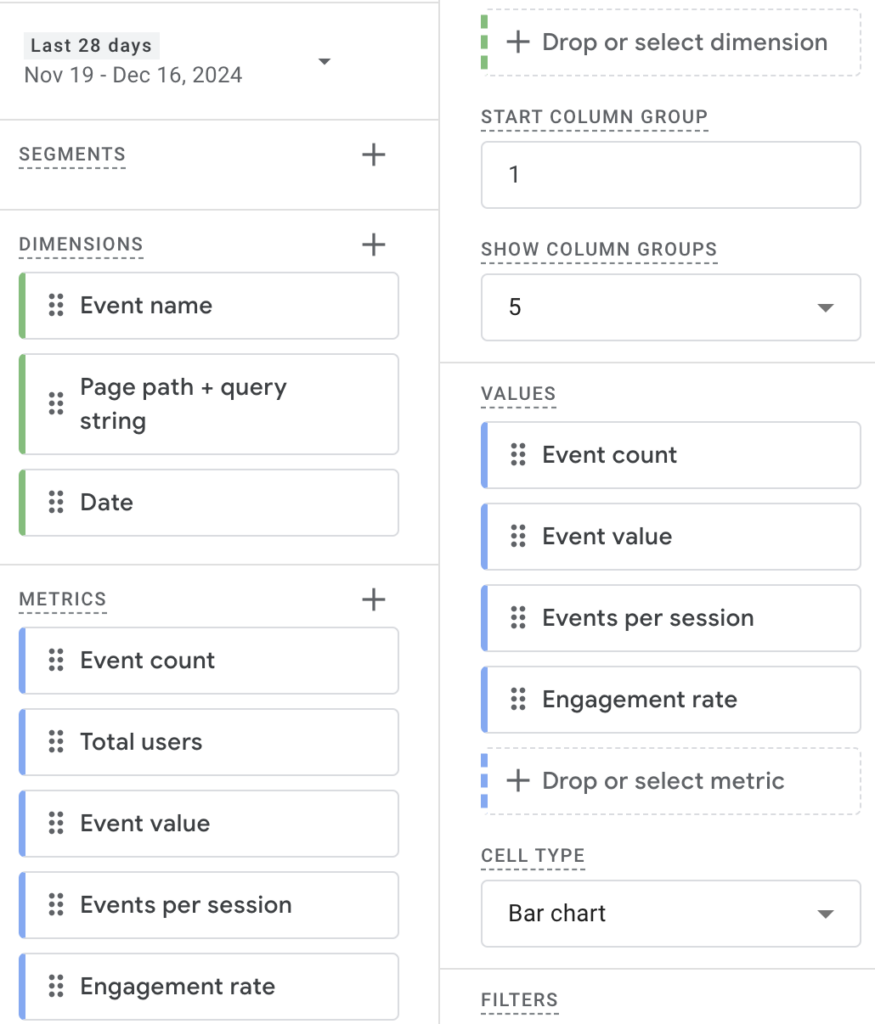The image size is (875, 1024).
Task: Click the plus icon to add a dimension
Action: (x=372, y=244)
